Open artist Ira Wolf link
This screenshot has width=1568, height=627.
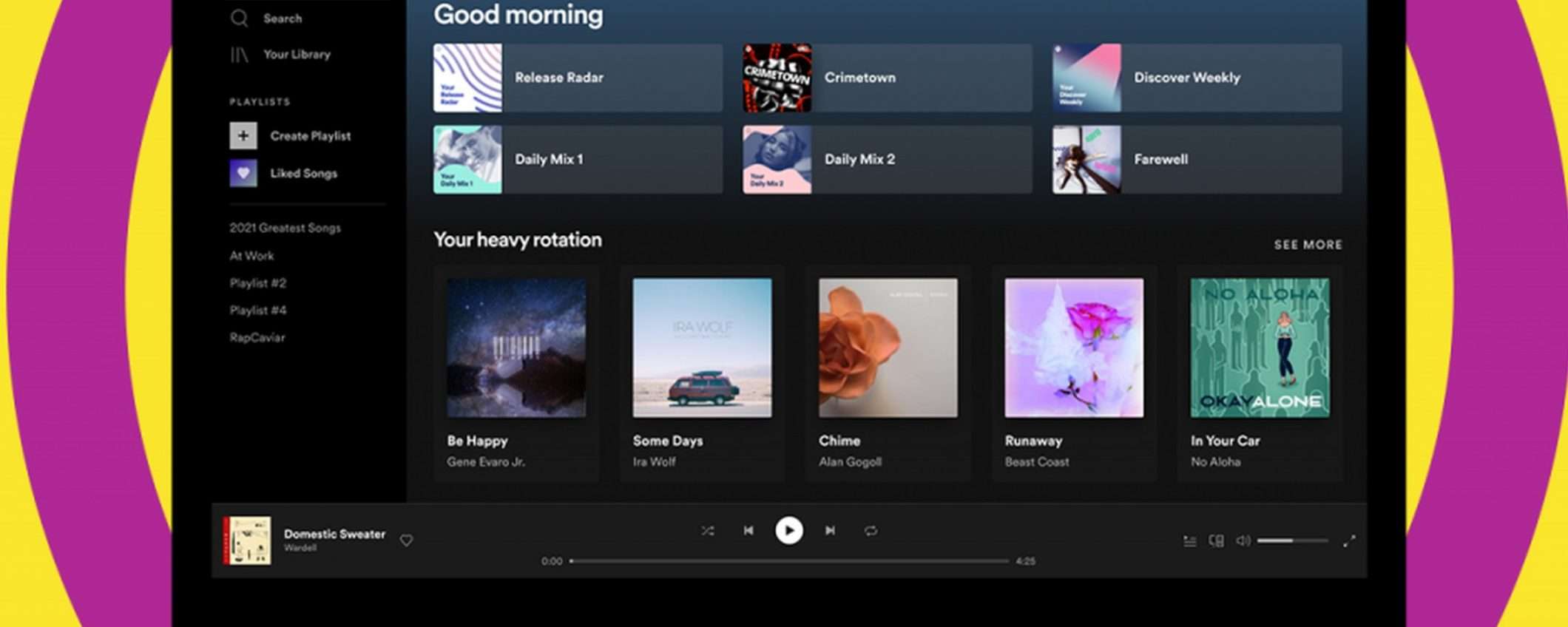coord(655,462)
